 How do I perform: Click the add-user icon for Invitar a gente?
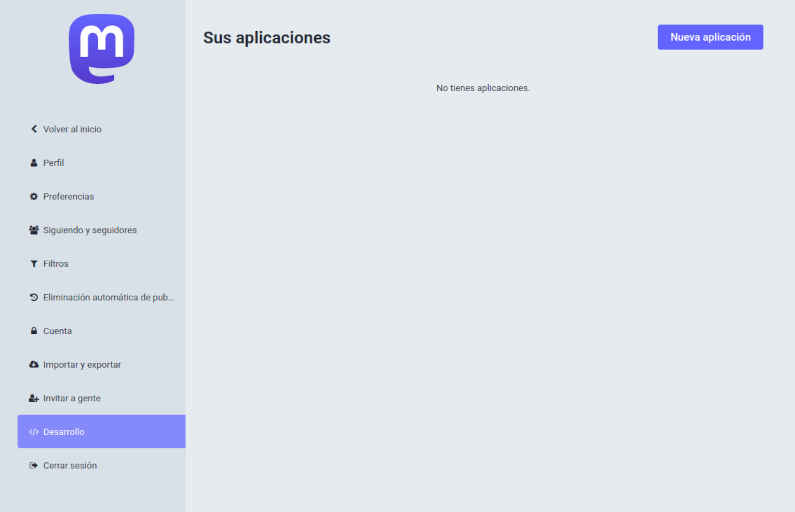coord(33,398)
